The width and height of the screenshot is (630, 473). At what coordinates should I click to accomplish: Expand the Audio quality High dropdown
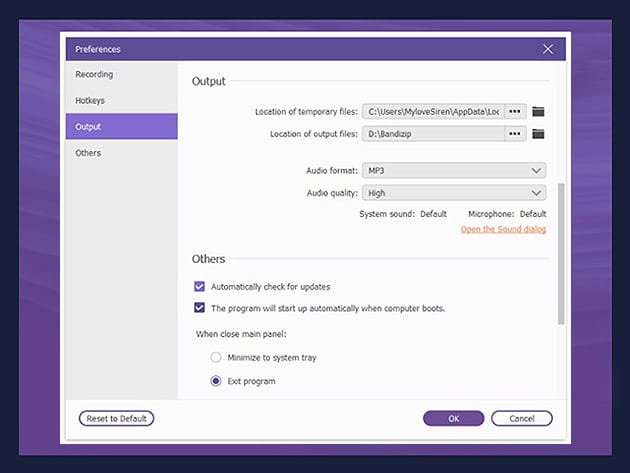pos(453,193)
